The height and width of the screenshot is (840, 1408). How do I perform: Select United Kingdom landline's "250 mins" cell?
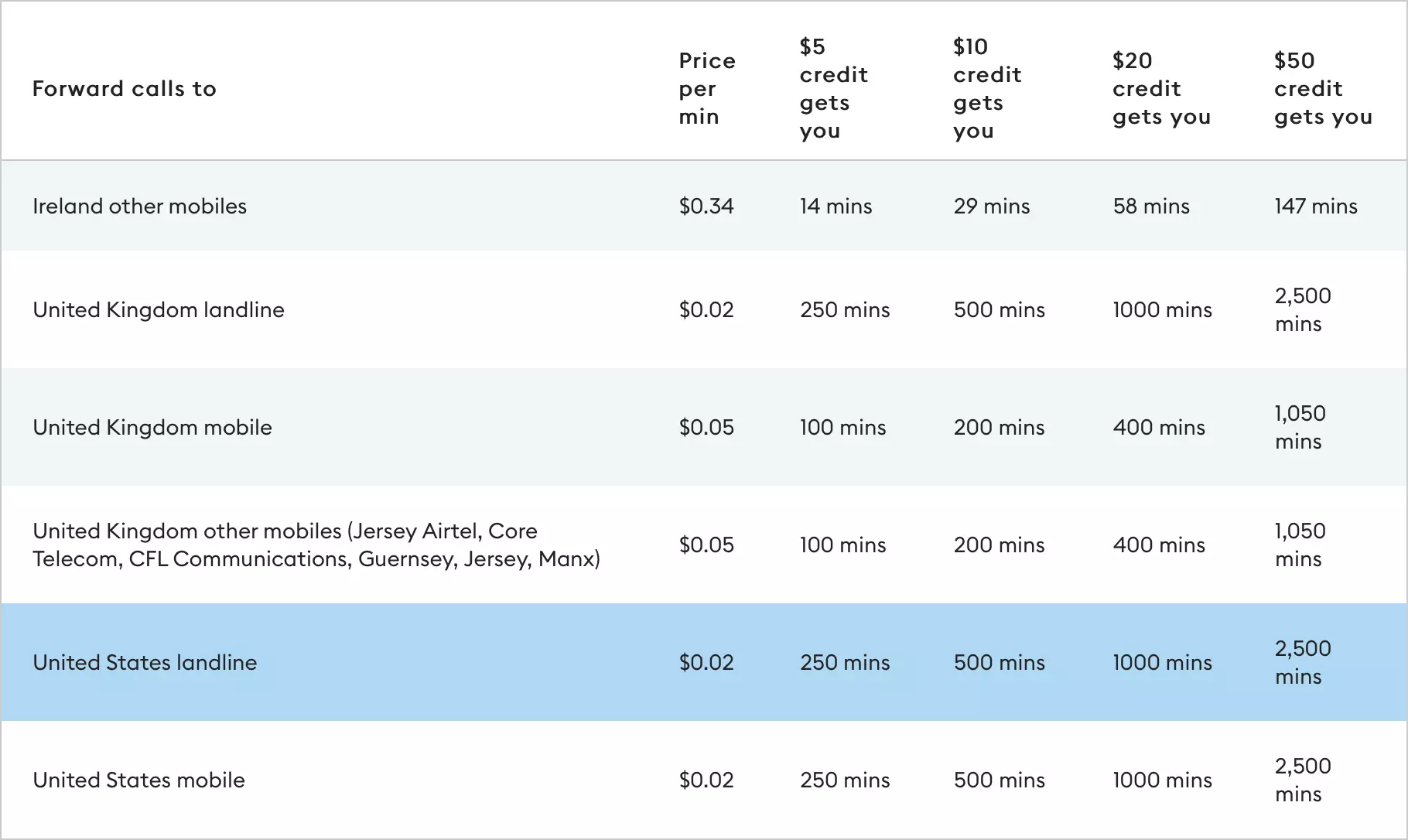point(845,310)
